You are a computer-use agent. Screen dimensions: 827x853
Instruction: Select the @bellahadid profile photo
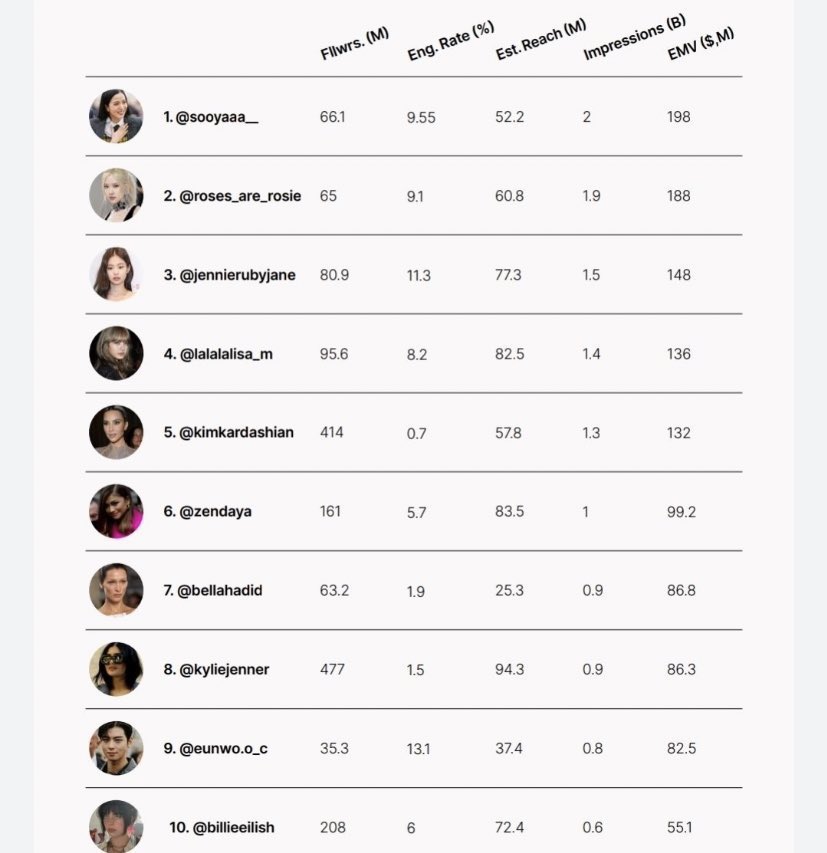[x=116, y=590]
